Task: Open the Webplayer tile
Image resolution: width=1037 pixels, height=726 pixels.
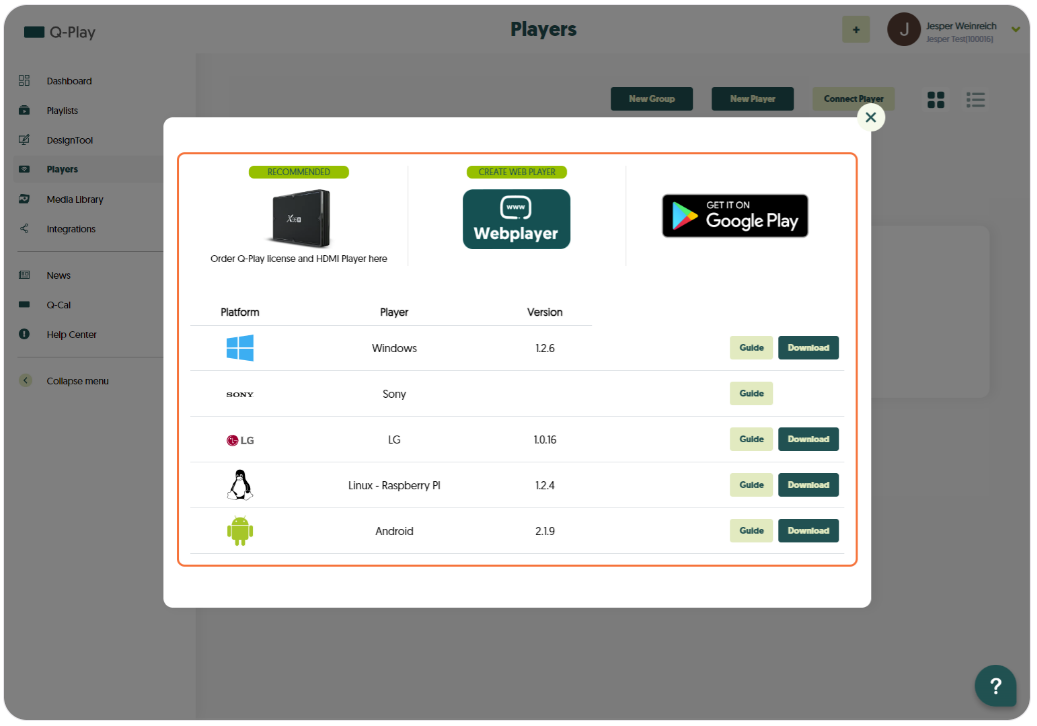Action: point(517,219)
